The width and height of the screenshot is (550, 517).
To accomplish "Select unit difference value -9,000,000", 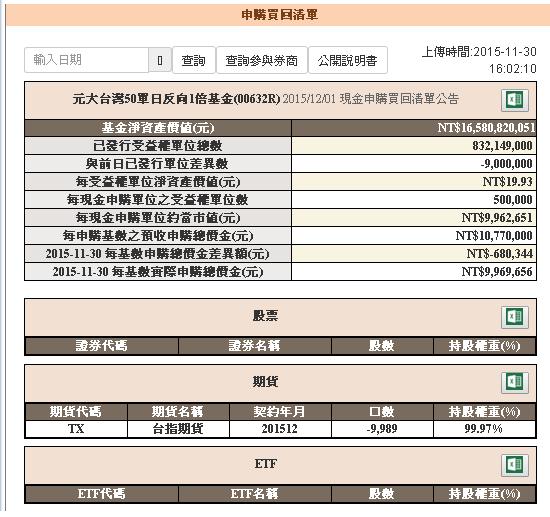I will (507, 164).
